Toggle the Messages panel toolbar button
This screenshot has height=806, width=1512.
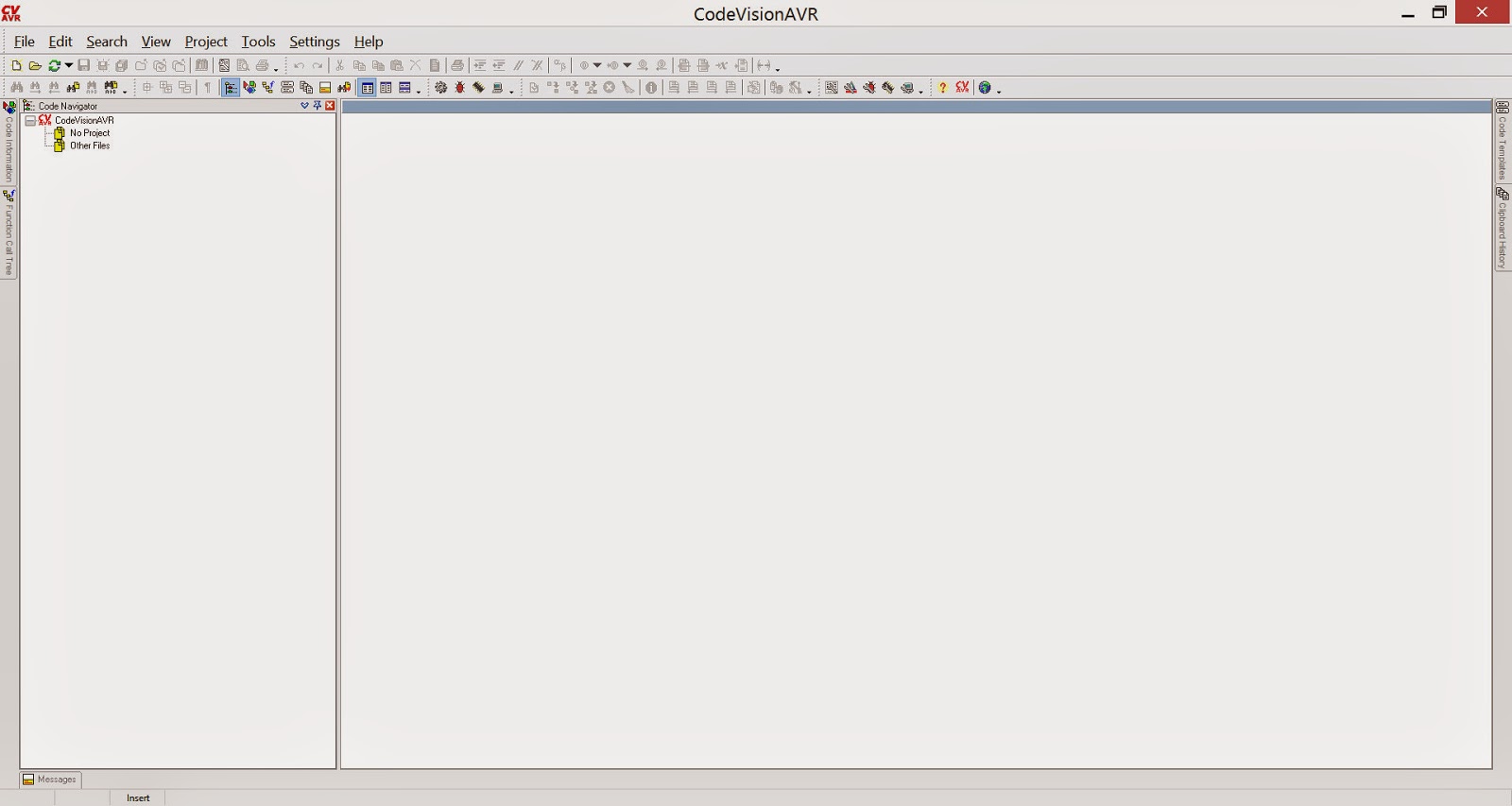(325, 87)
